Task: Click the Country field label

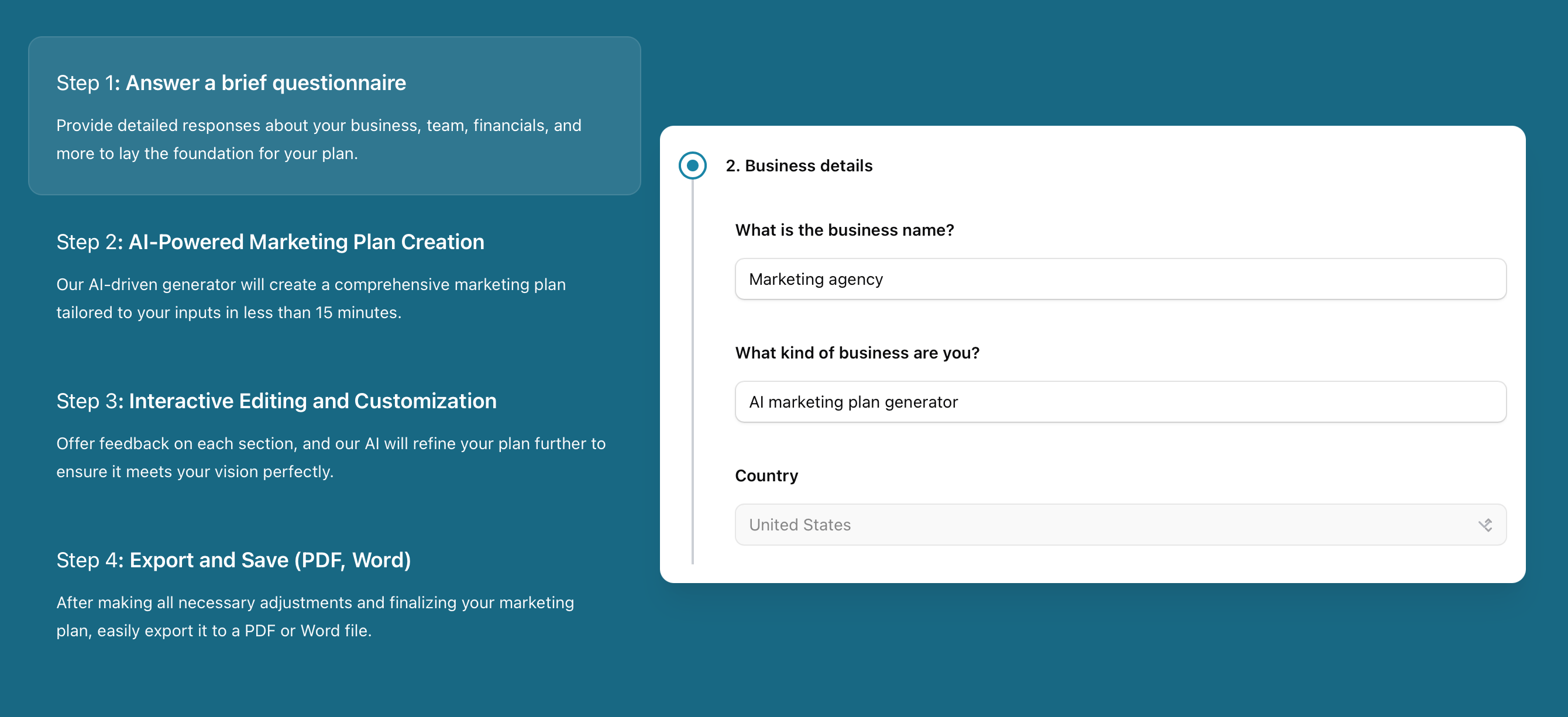Action: [x=766, y=475]
